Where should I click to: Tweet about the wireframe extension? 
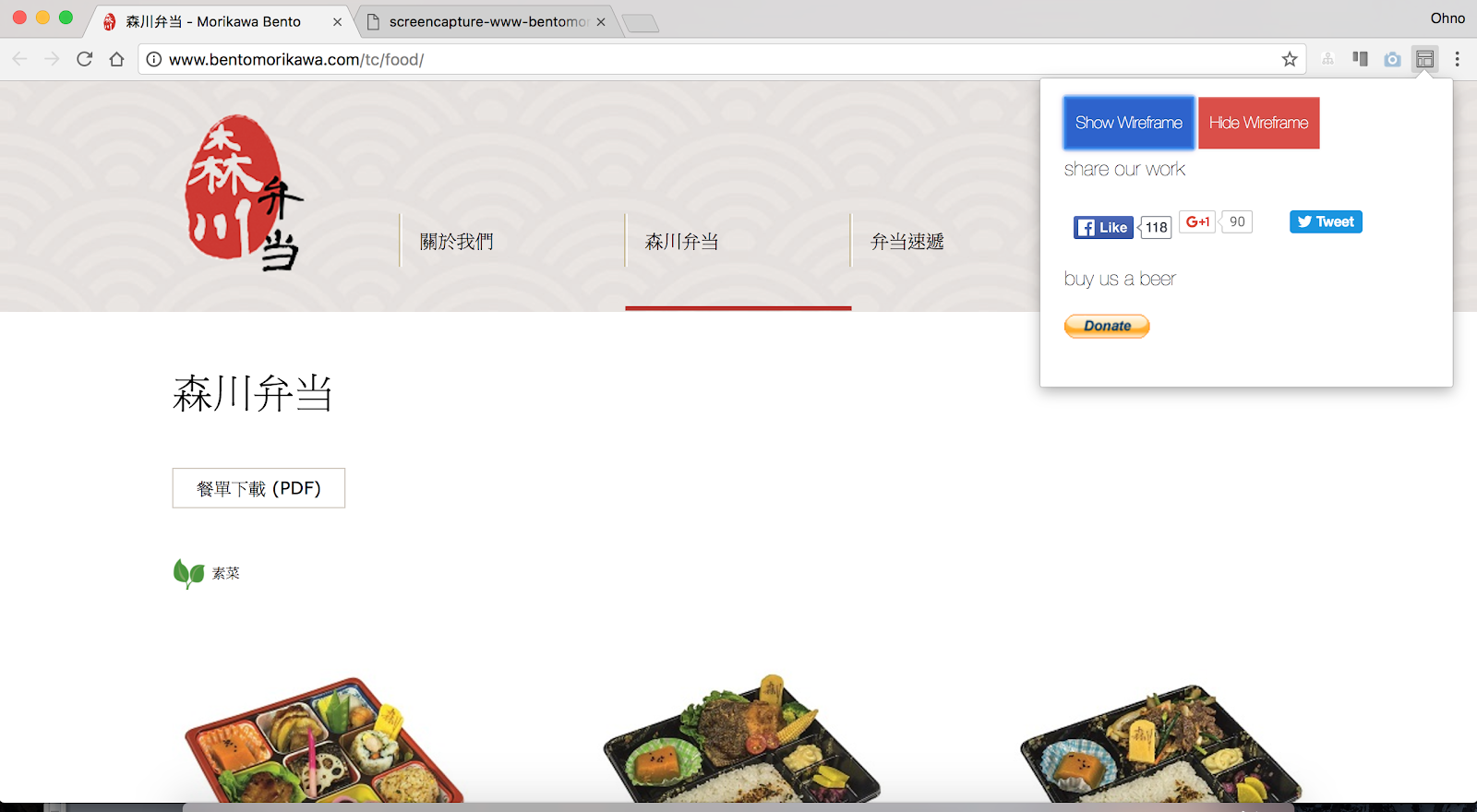click(1326, 221)
